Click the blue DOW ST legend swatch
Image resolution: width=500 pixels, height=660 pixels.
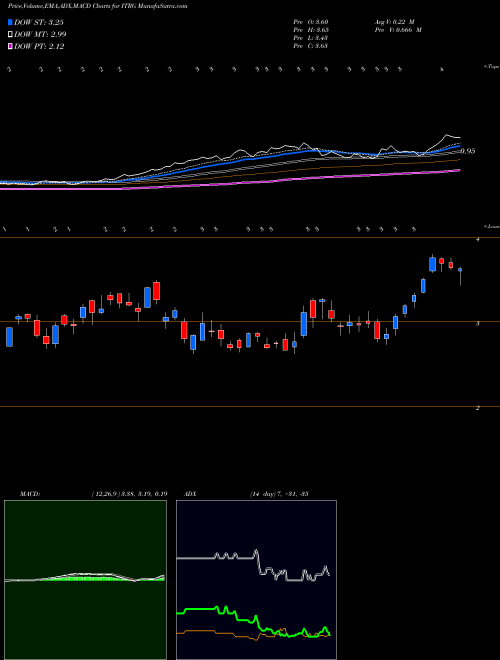pyautogui.click(x=10, y=22)
